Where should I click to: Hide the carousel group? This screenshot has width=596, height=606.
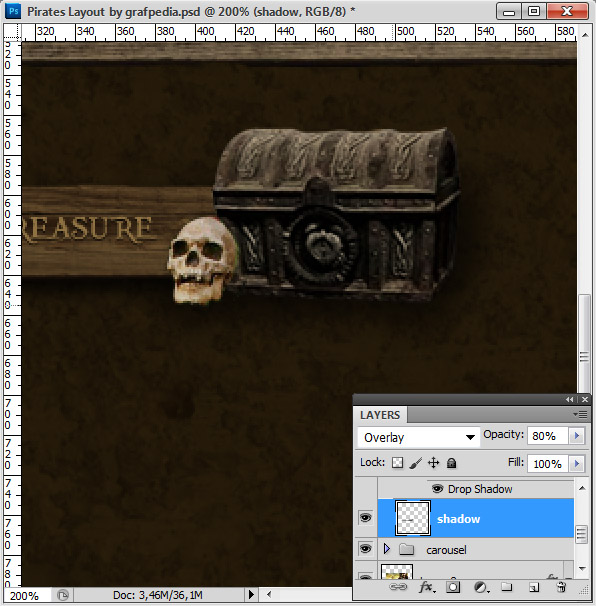click(x=366, y=549)
